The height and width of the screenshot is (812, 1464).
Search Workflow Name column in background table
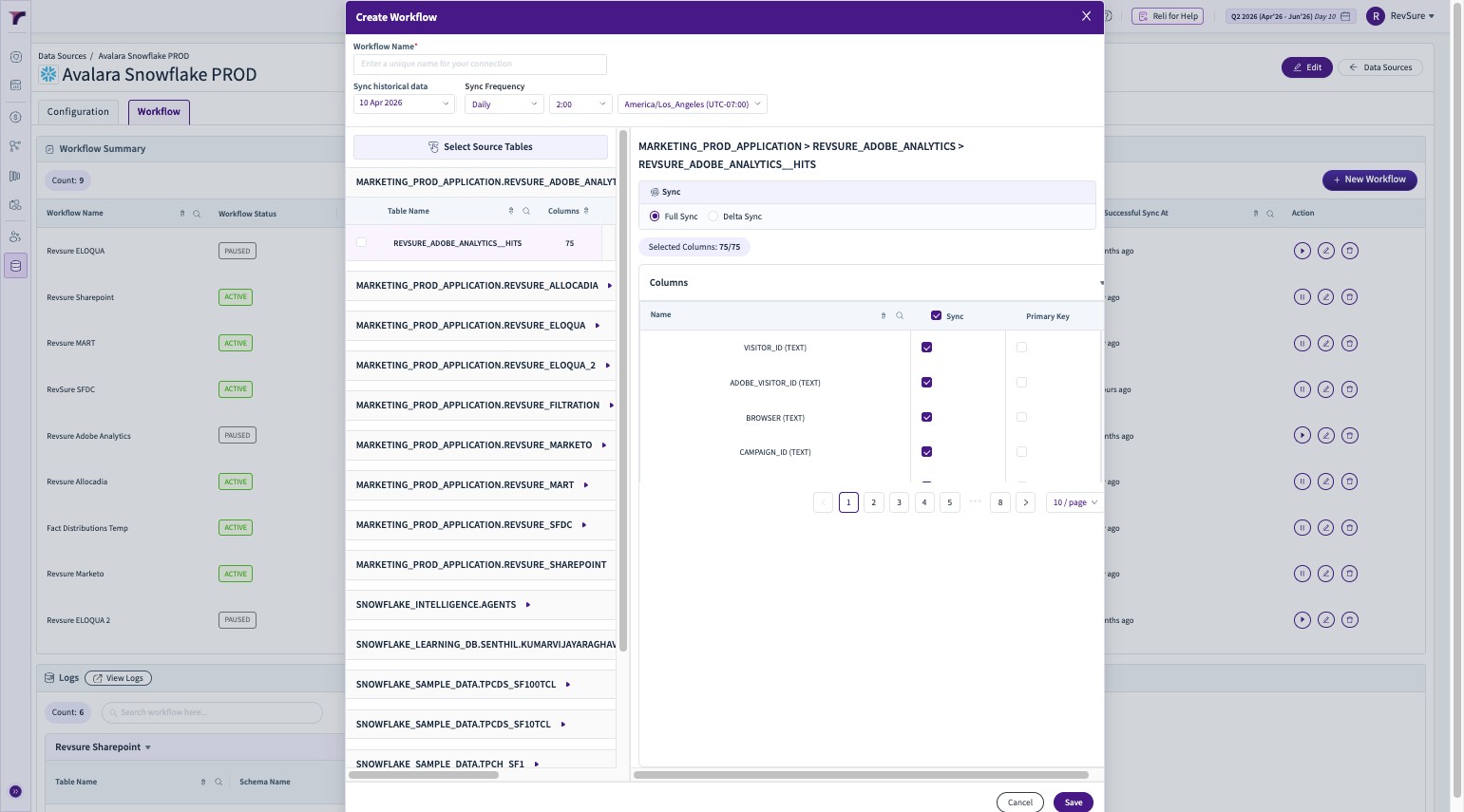click(x=197, y=214)
